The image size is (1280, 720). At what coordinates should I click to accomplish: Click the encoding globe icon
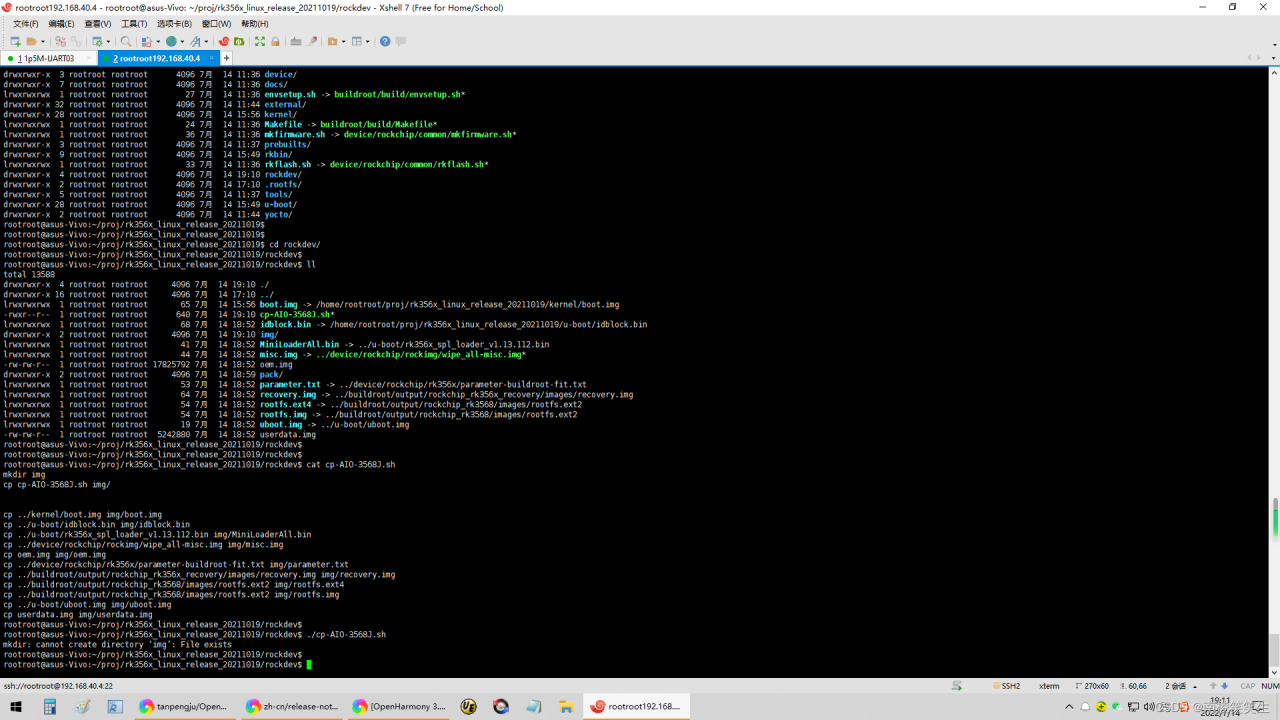pyautogui.click(x=171, y=41)
